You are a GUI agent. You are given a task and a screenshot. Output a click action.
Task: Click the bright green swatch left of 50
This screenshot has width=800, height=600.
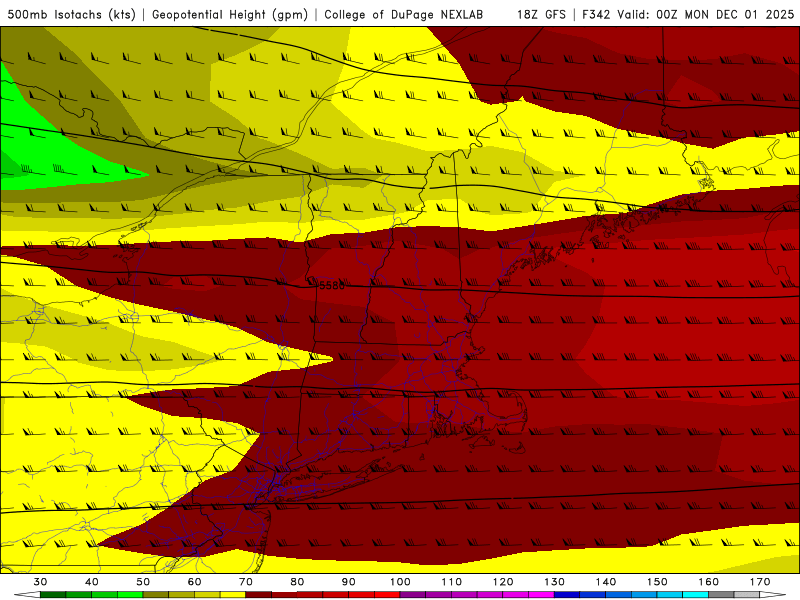point(130,595)
